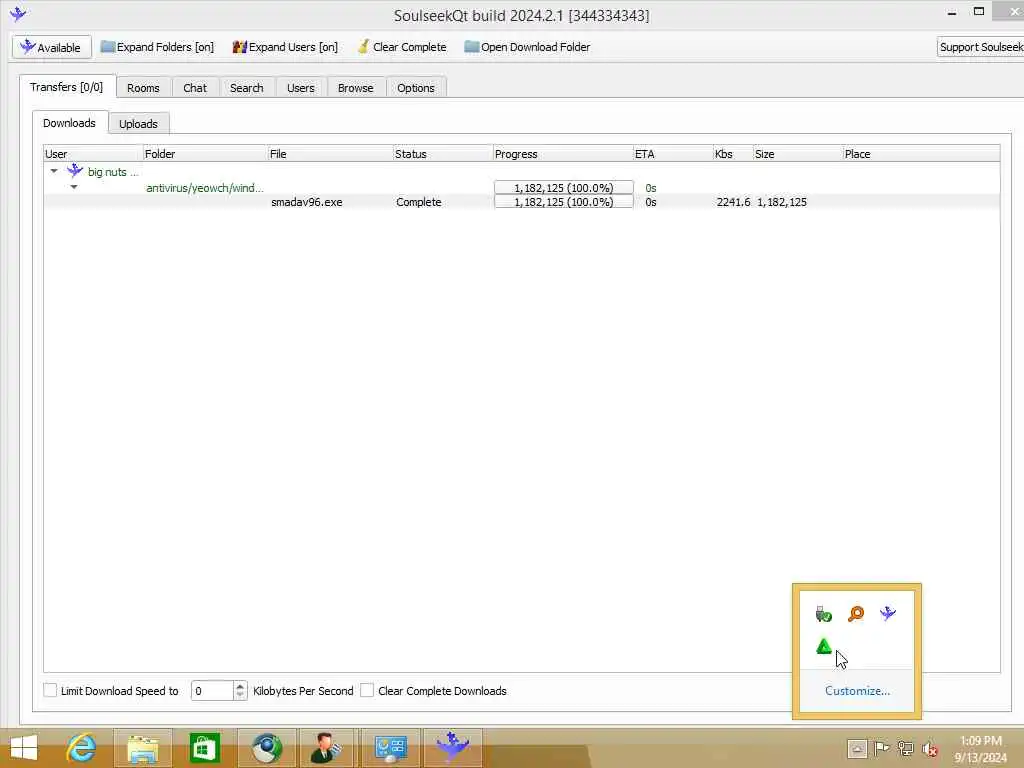Click the Support Soulseek button
This screenshot has width=1024, height=768.
click(x=980, y=47)
